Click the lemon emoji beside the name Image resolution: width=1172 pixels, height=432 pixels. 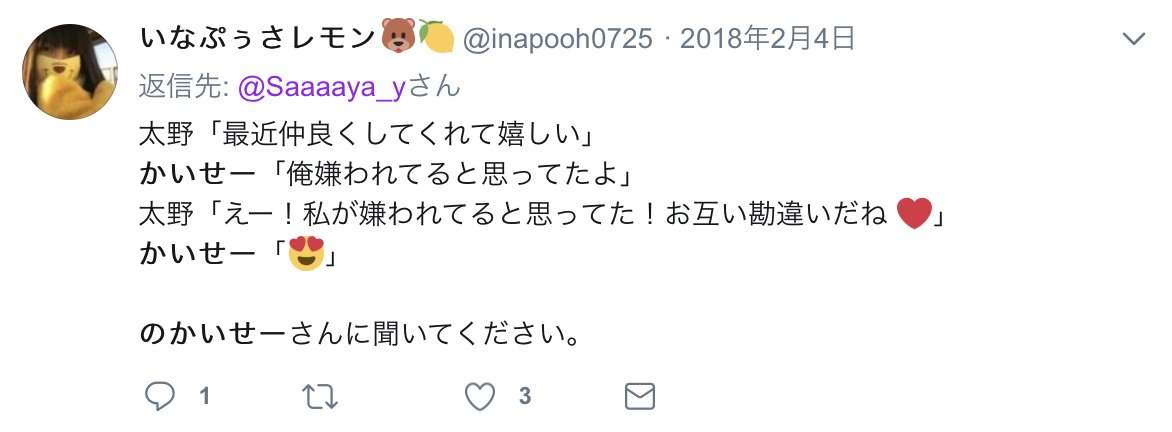[437, 36]
